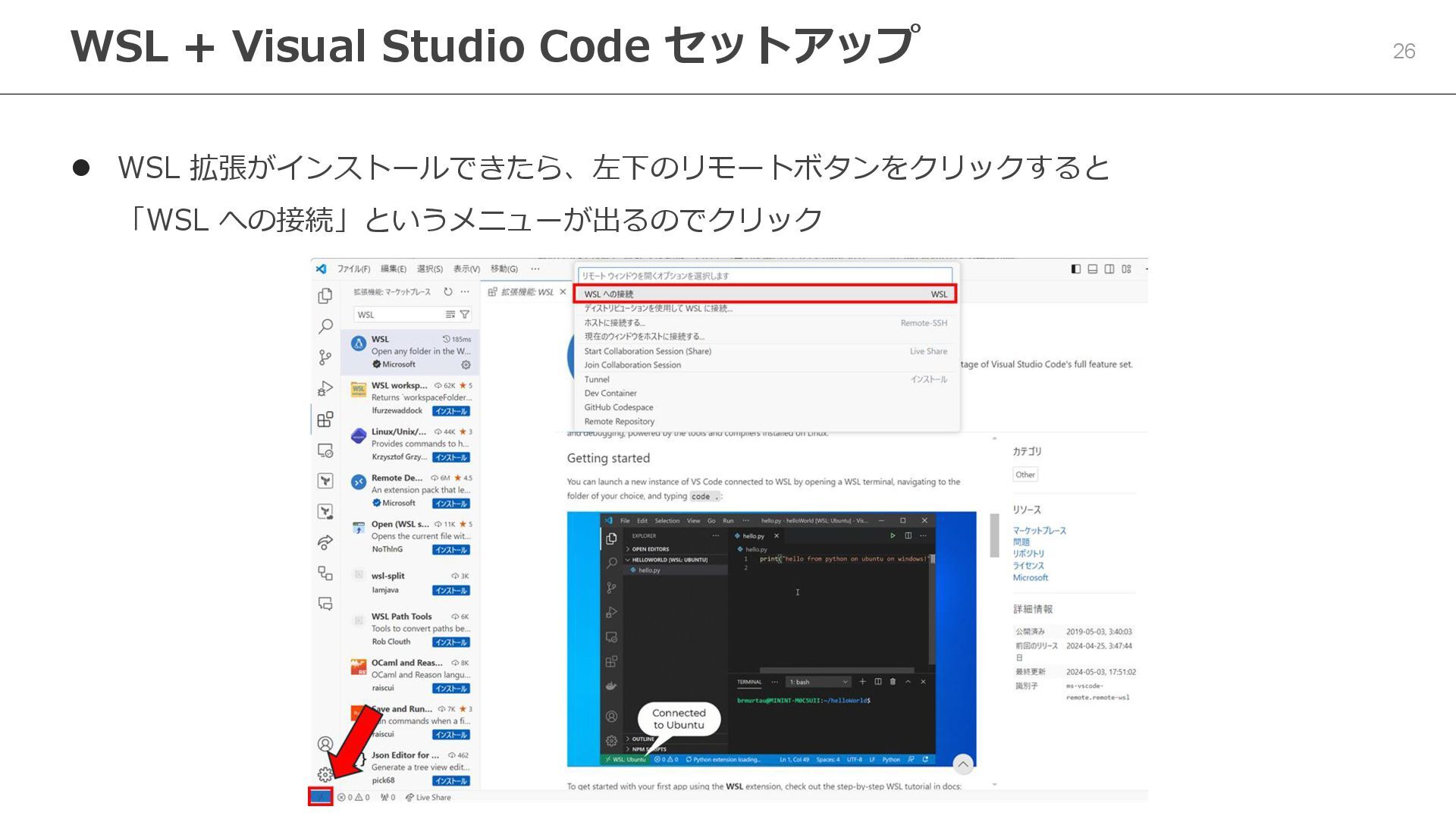Click the VS Code logo icon
Image resolution: width=1456 pixels, height=819 pixels.
click(322, 269)
